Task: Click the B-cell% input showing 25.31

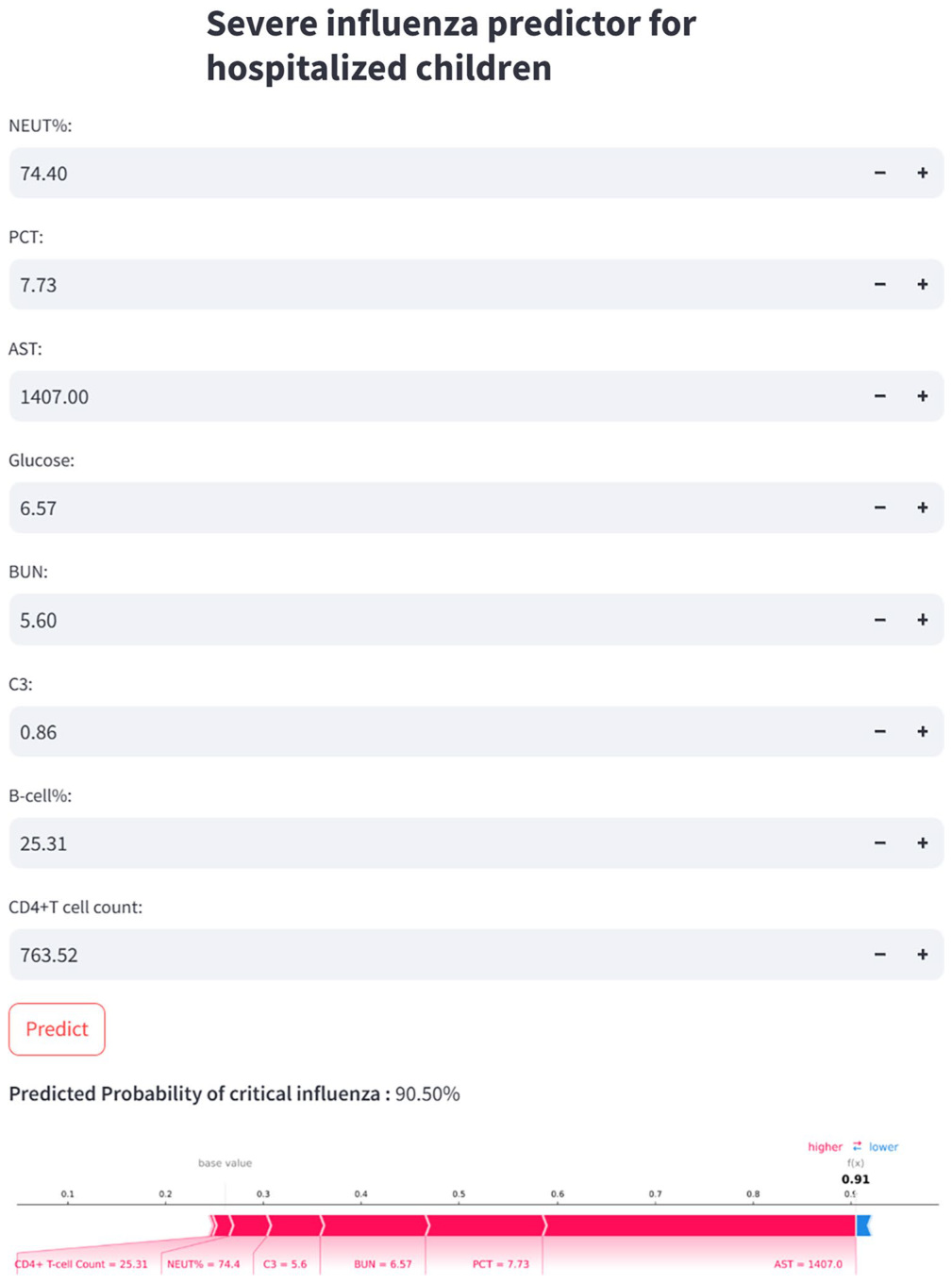Action: coord(434,842)
